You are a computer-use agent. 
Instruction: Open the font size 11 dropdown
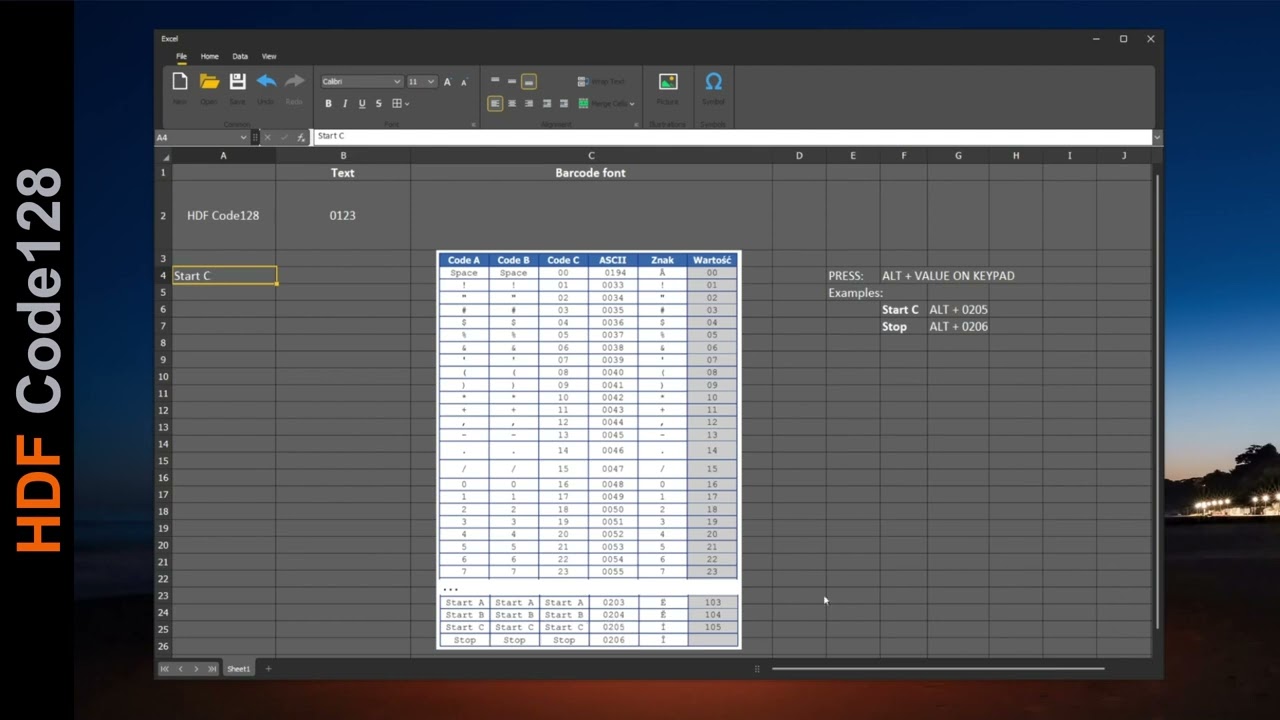pos(431,82)
